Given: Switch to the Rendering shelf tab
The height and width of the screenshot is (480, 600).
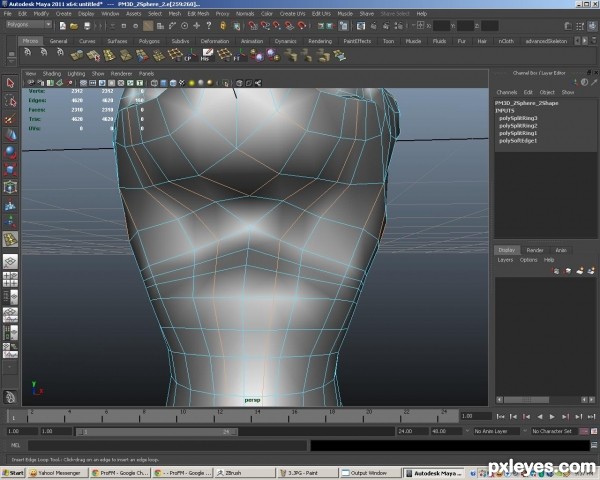Looking at the screenshot, I should (320, 41).
